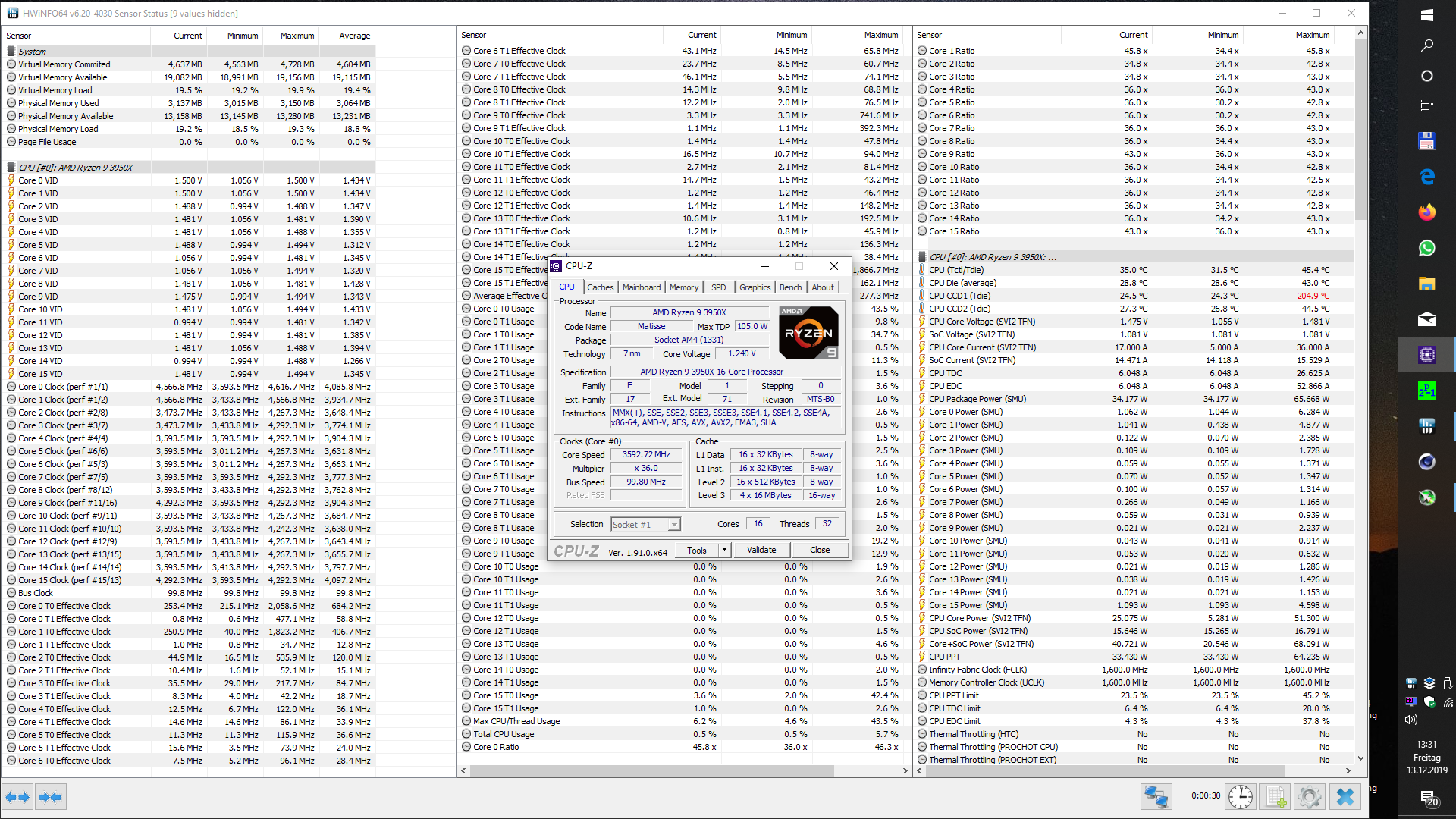The height and width of the screenshot is (819, 1456).
Task: Open the Bench tab in CPU-Z
Action: tap(790, 287)
